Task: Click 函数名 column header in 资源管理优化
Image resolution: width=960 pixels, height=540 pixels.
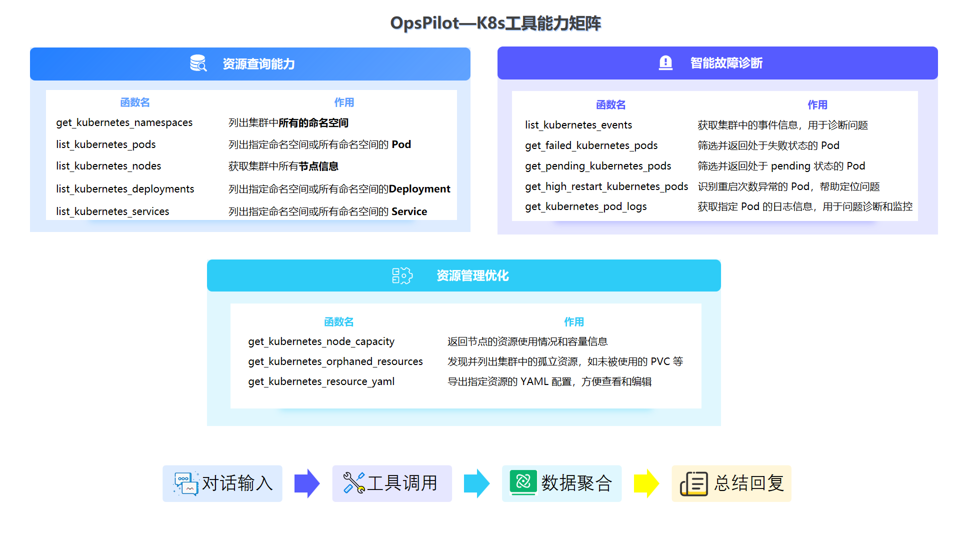Action: tap(339, 322)
